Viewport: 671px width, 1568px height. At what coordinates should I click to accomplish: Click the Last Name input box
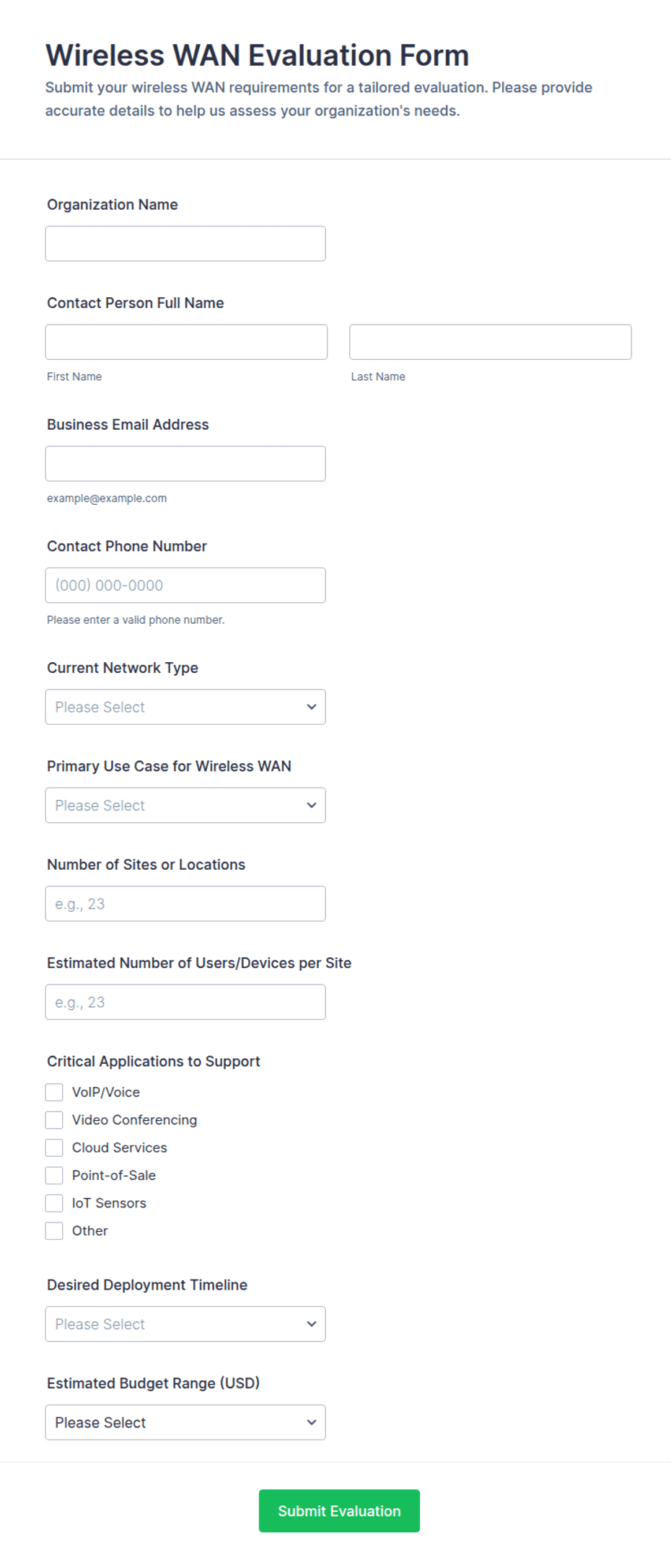[x=491, y=342]
